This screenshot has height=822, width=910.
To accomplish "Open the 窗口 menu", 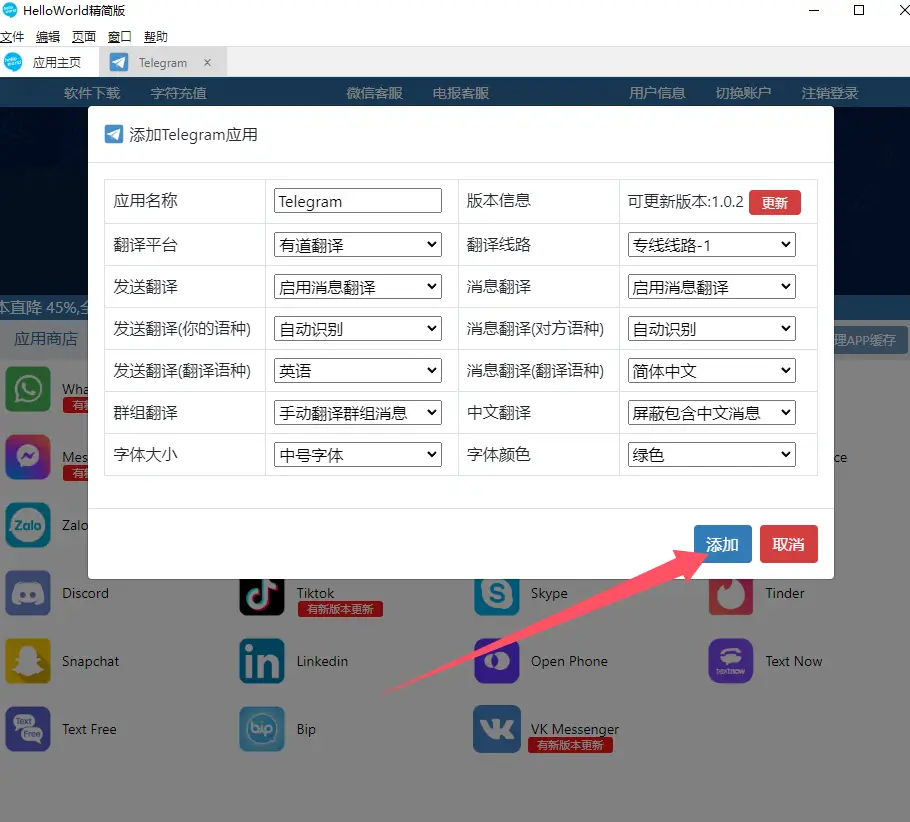I will pyautogui.click(x=120, y=37).
